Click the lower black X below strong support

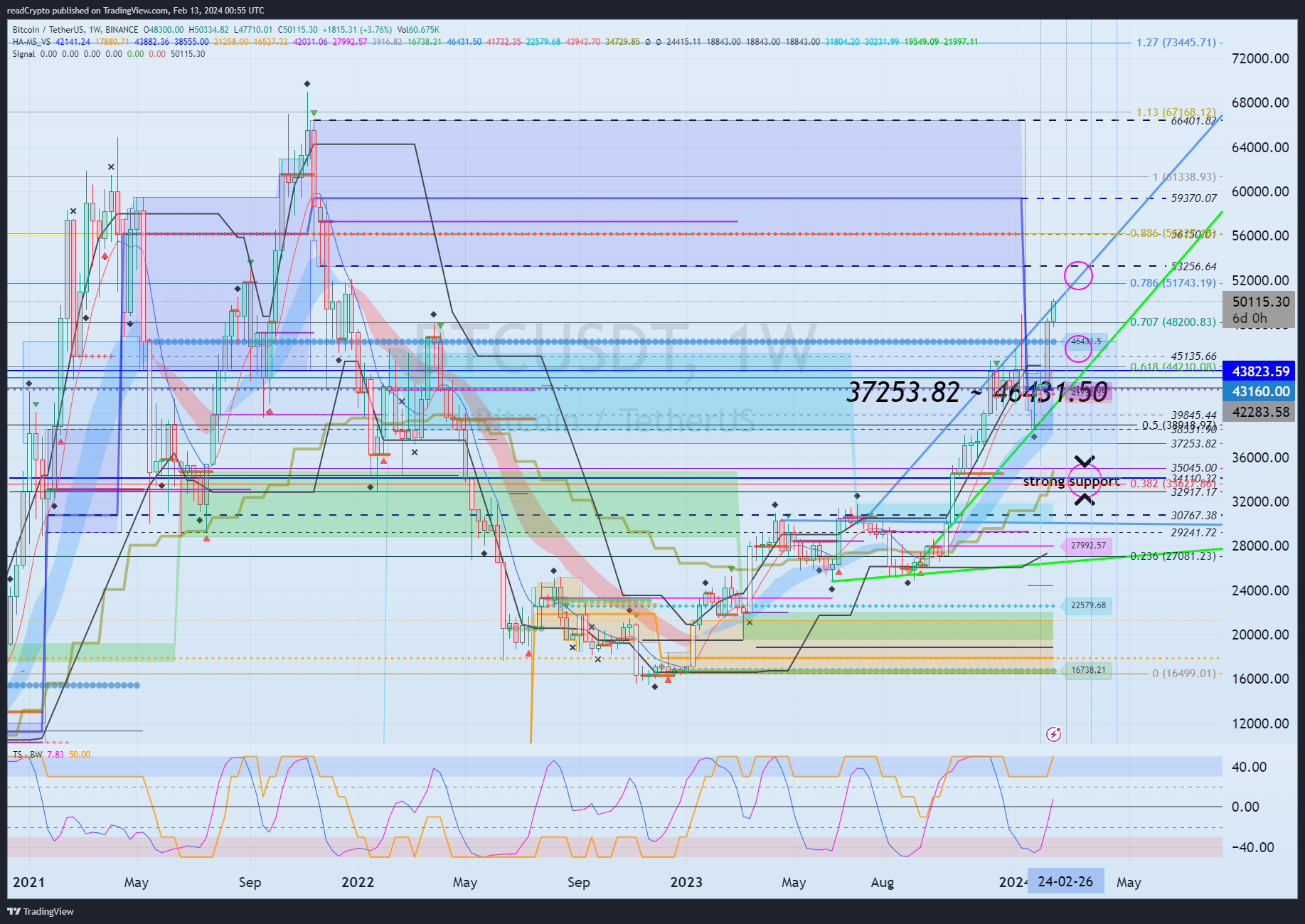1084,499
